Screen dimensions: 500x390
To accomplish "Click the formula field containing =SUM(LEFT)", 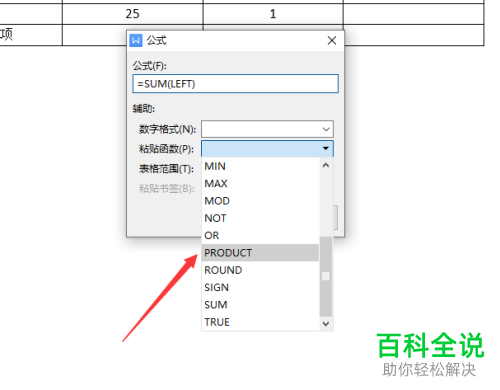I will [235, 84].
